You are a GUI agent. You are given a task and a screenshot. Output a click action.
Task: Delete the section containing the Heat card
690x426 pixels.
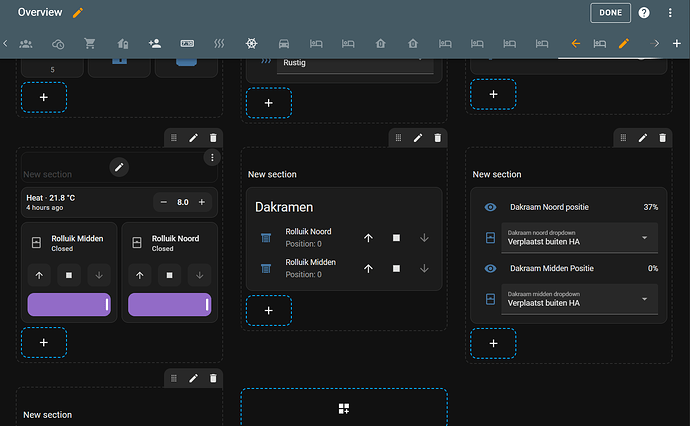213,138
